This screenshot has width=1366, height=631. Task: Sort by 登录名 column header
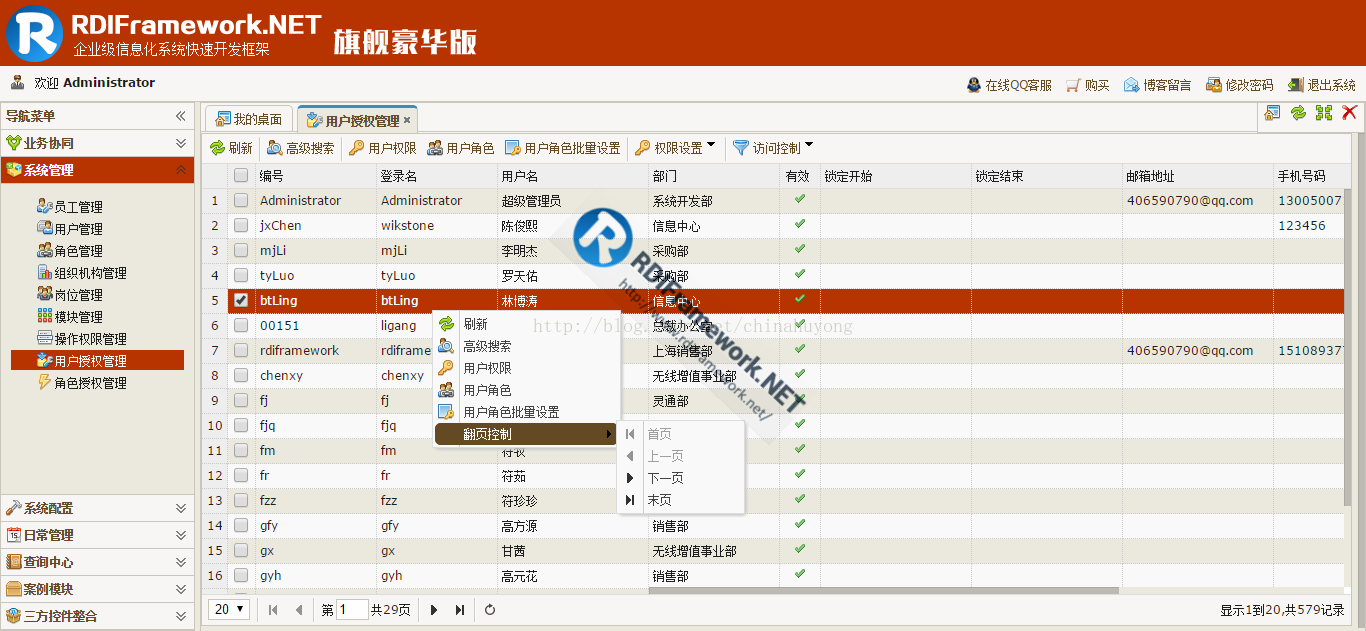(436, 176)
